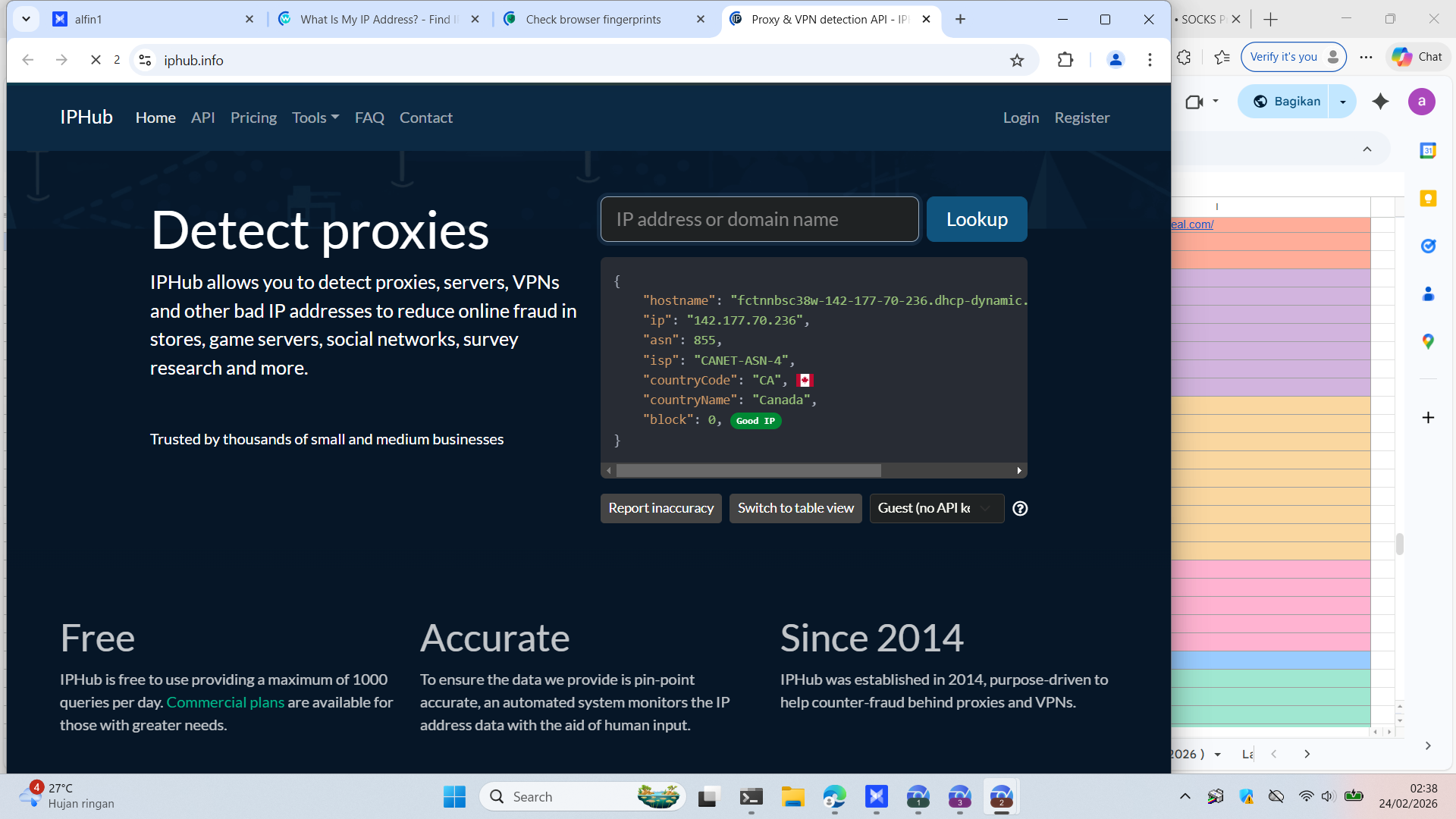Open the browser extensions puzzle icon
This screenshot has width=1456, height=819.
1065,60
